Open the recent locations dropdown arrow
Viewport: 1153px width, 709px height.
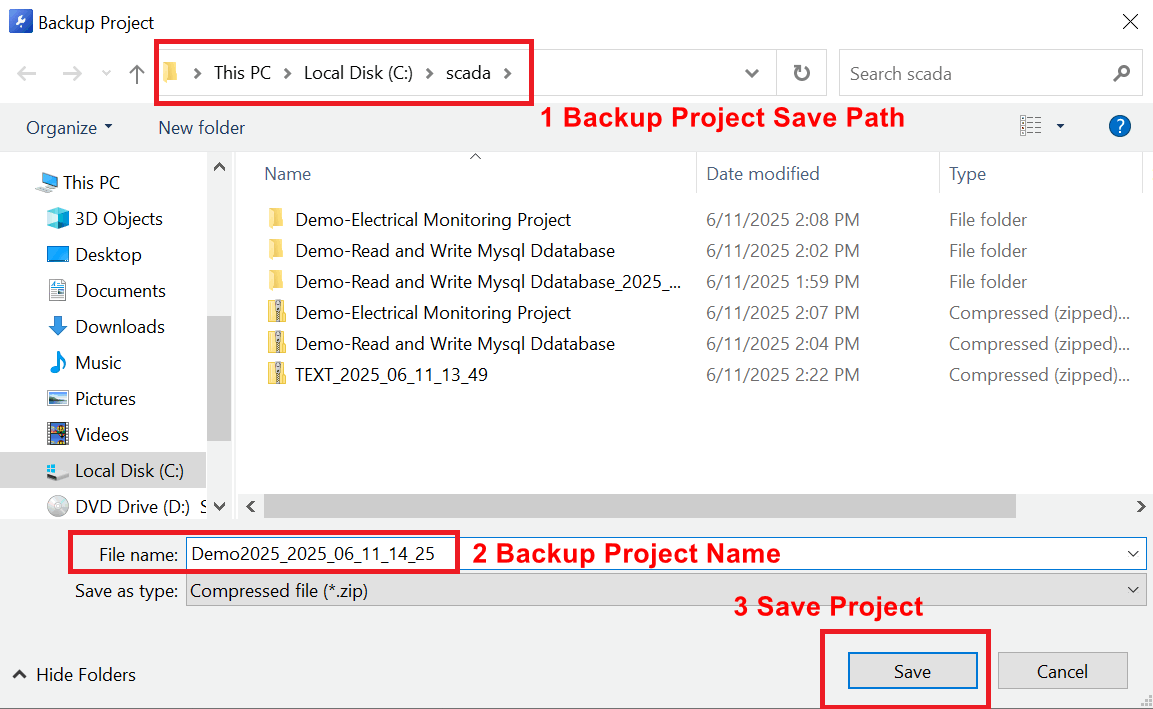(x=107, y=74)
